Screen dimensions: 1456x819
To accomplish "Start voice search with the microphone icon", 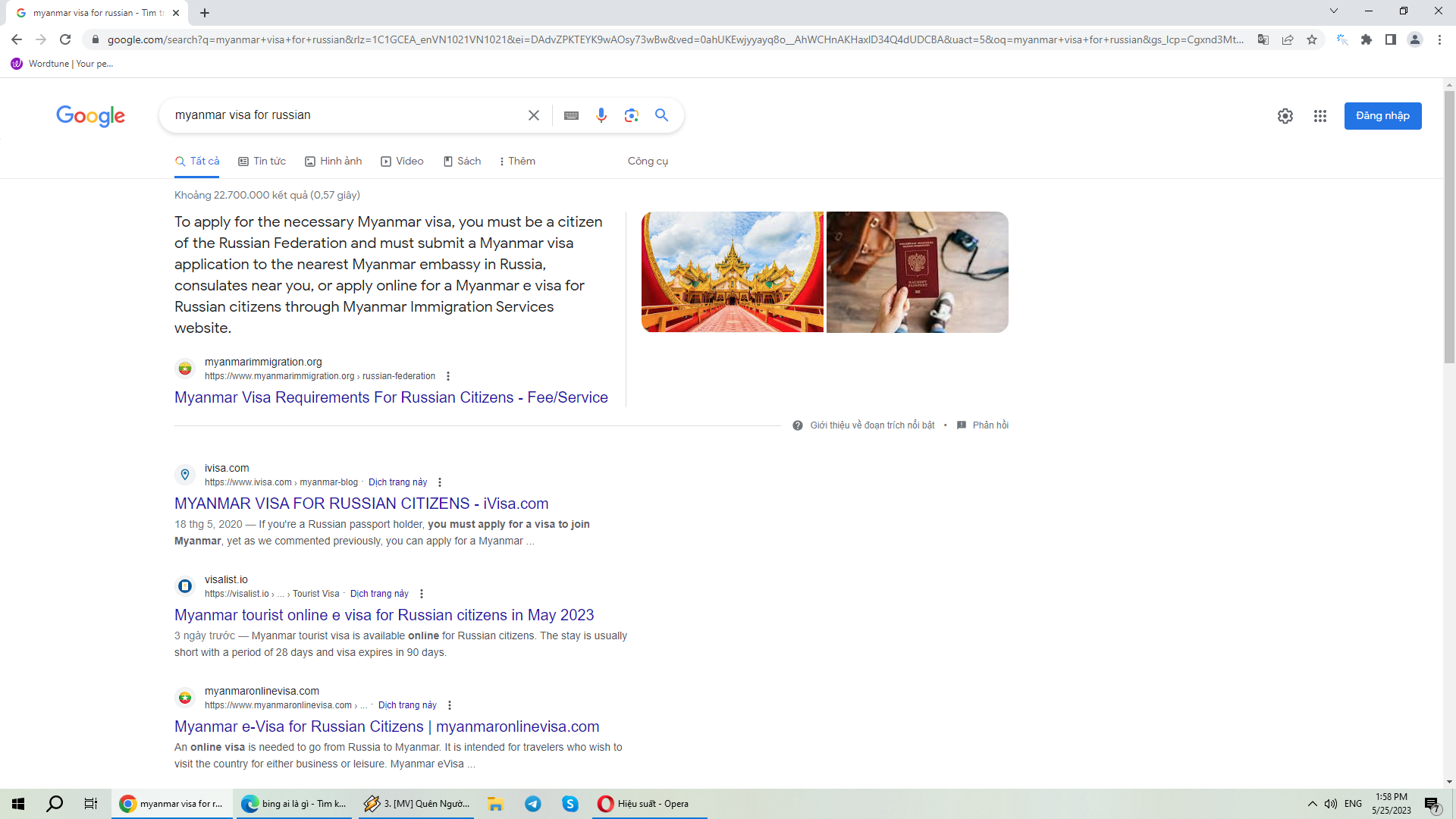I will (x=601, y=115).
